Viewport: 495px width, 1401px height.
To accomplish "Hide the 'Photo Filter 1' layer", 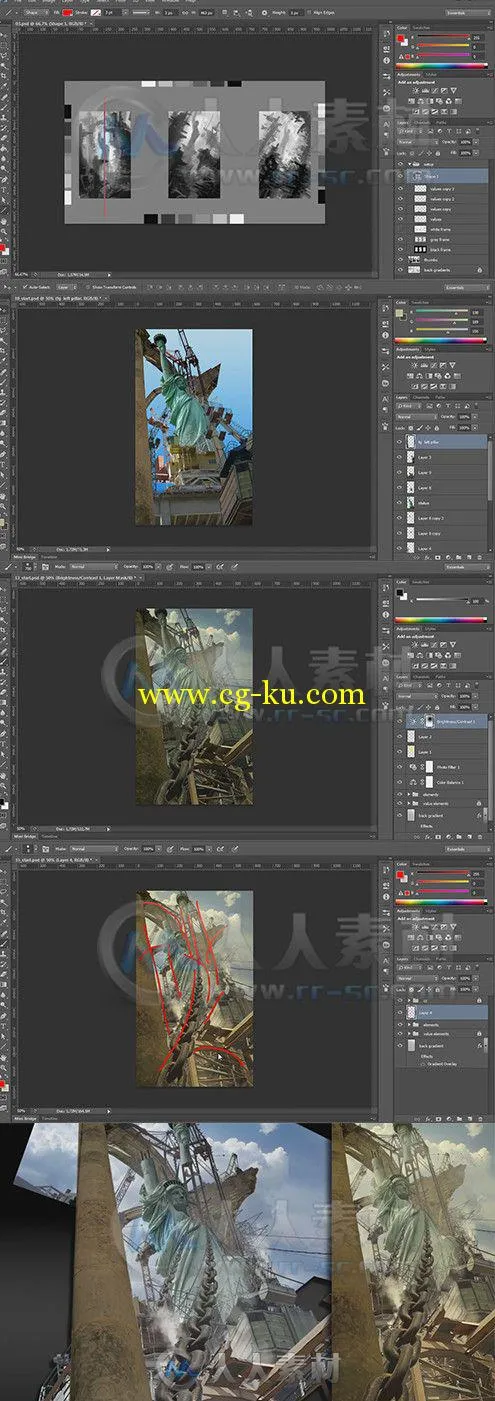I will tap(400, 767).
